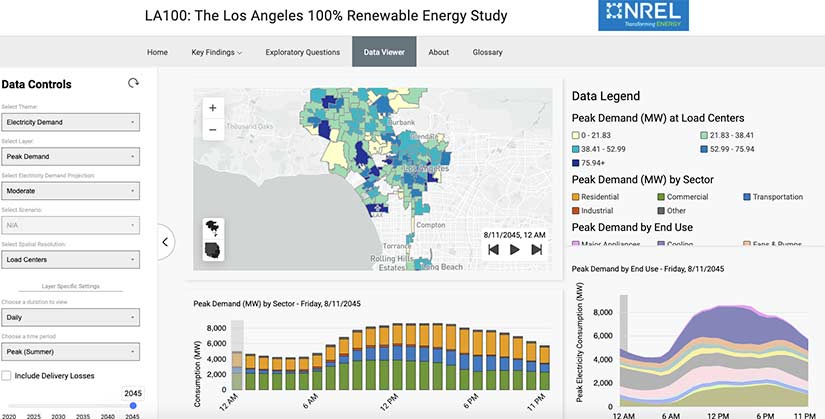The image size is (825, 419).
Task: Click the 11 PM bar in sector chart
Action: tap(544, 368)
